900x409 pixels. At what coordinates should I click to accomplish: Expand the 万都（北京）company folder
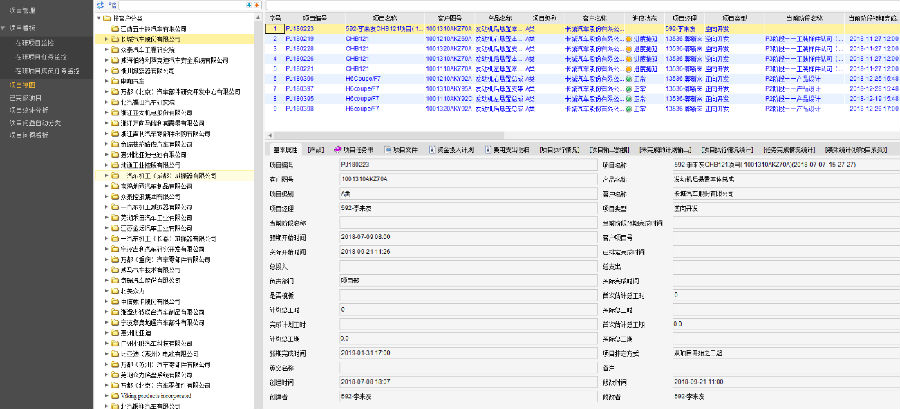(x=106, y=92)
